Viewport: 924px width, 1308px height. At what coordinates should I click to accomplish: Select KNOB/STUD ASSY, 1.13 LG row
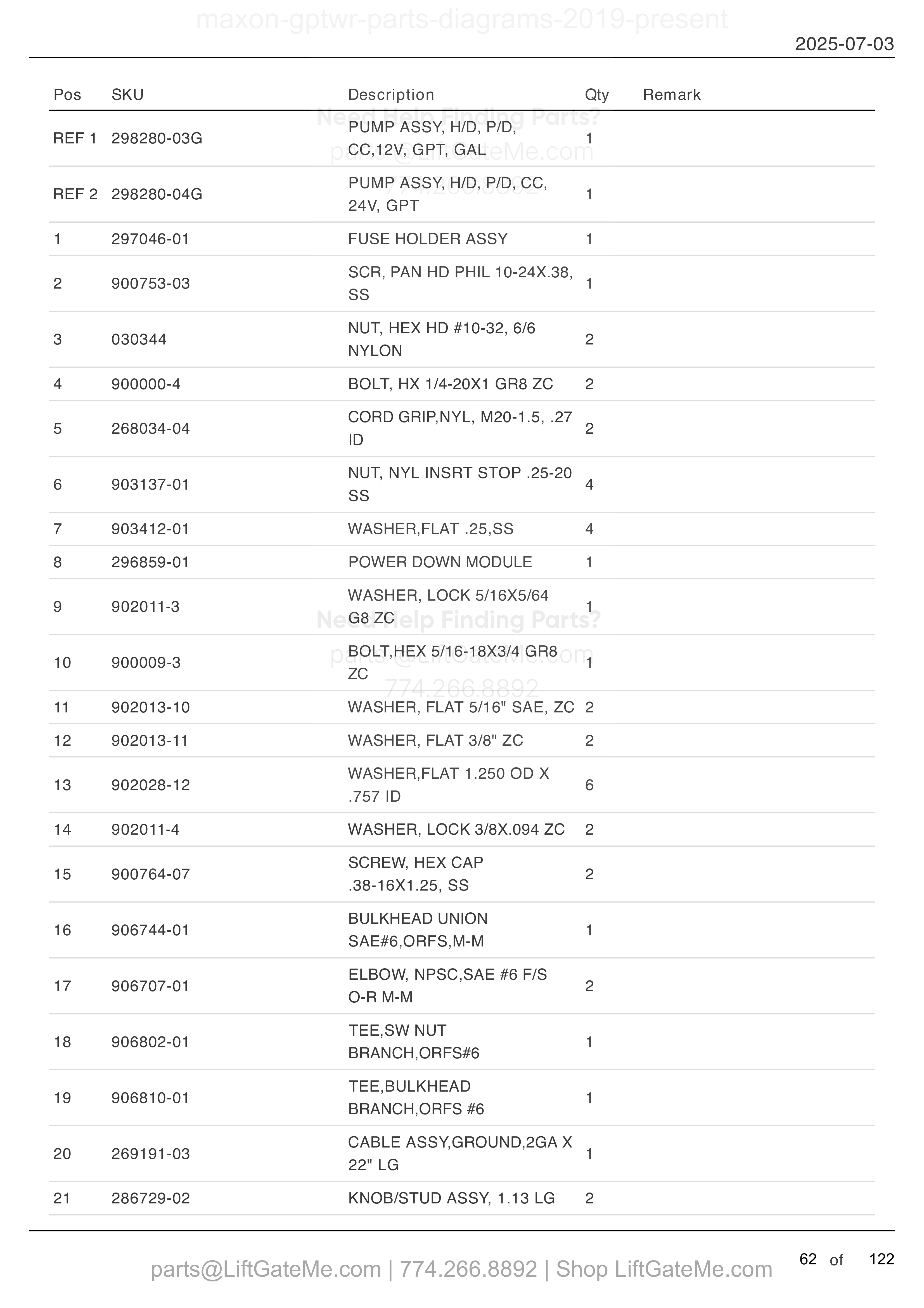(x=462, y=1198)
